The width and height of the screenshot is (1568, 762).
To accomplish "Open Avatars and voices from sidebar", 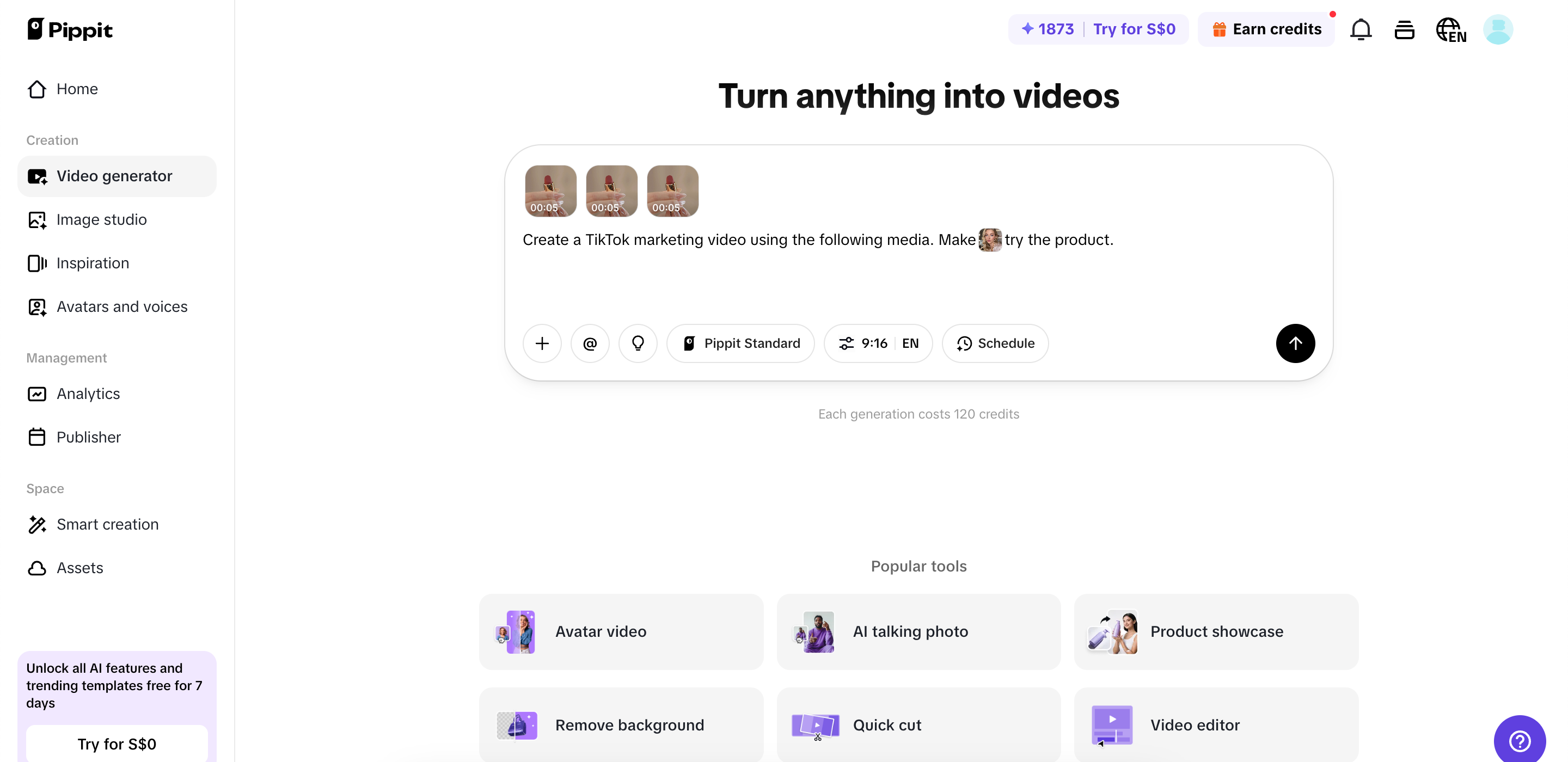I will [x=122, y=307].
